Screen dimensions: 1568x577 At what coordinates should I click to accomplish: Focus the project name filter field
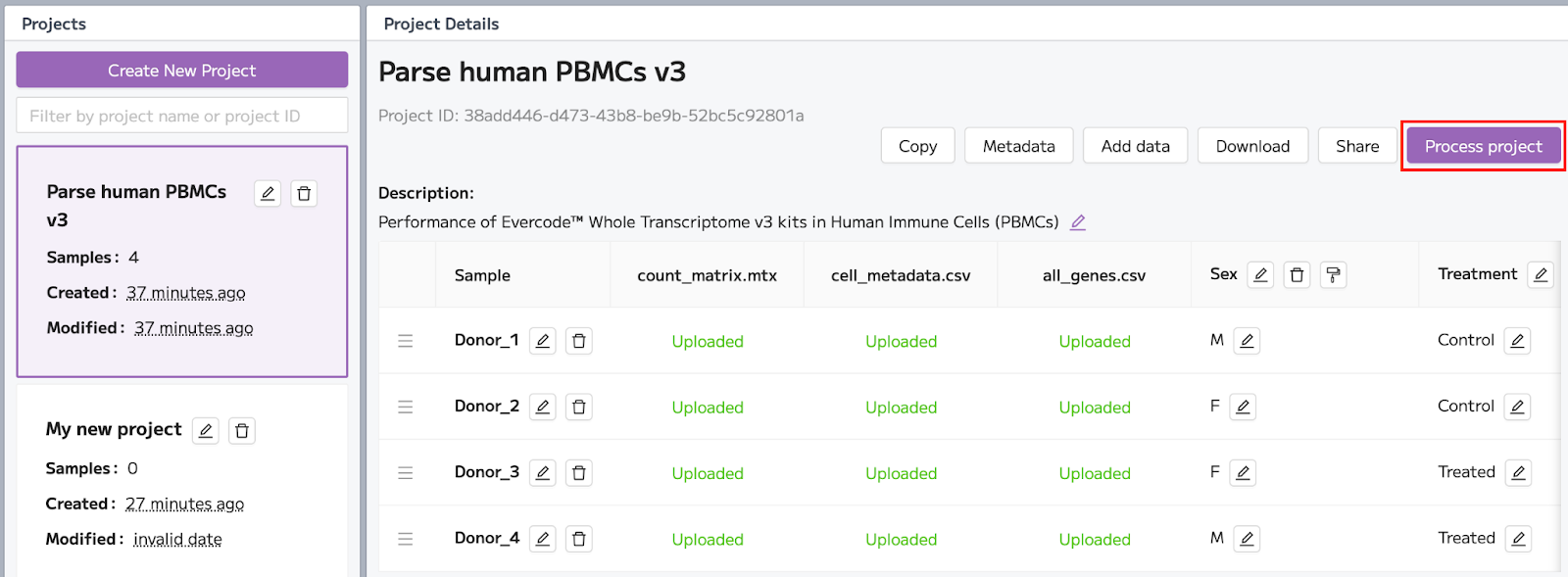tap(182, 116)
